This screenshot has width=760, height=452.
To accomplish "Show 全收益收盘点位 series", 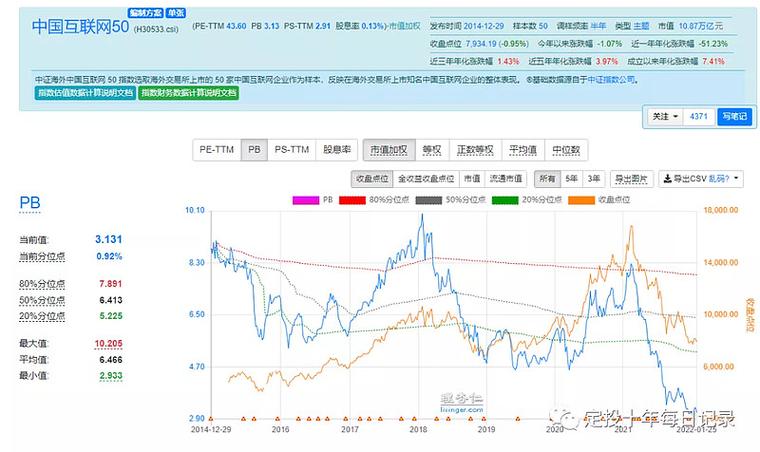I will (x=426, y=179).
